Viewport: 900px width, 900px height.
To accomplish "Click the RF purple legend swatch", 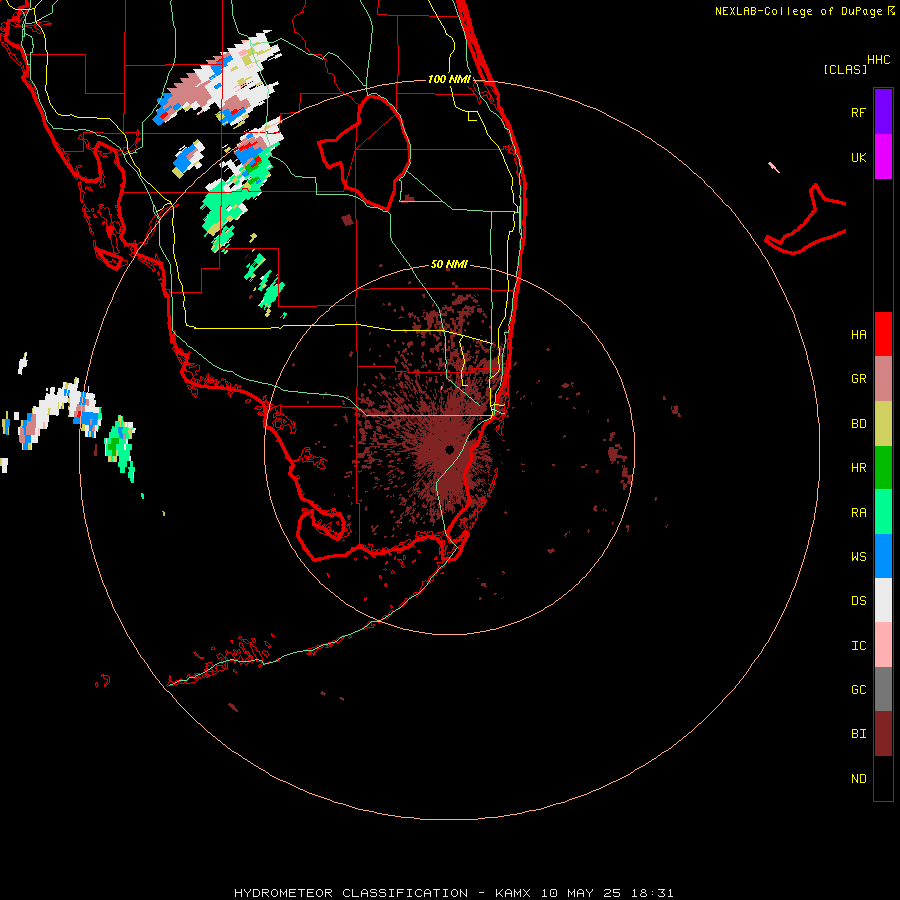I will pyautogui.click(x=883, y=112).
